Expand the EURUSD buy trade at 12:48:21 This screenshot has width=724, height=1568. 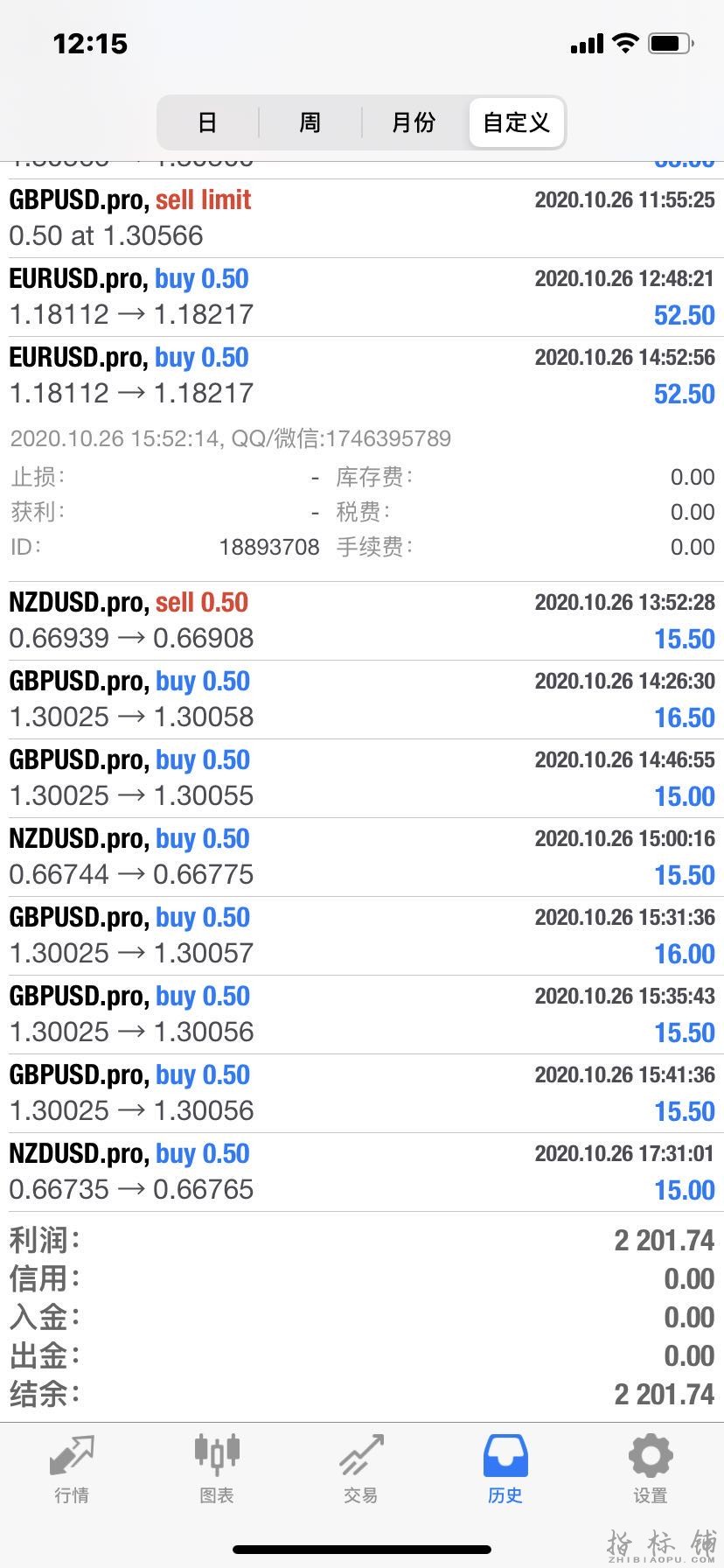pos(362,297)
